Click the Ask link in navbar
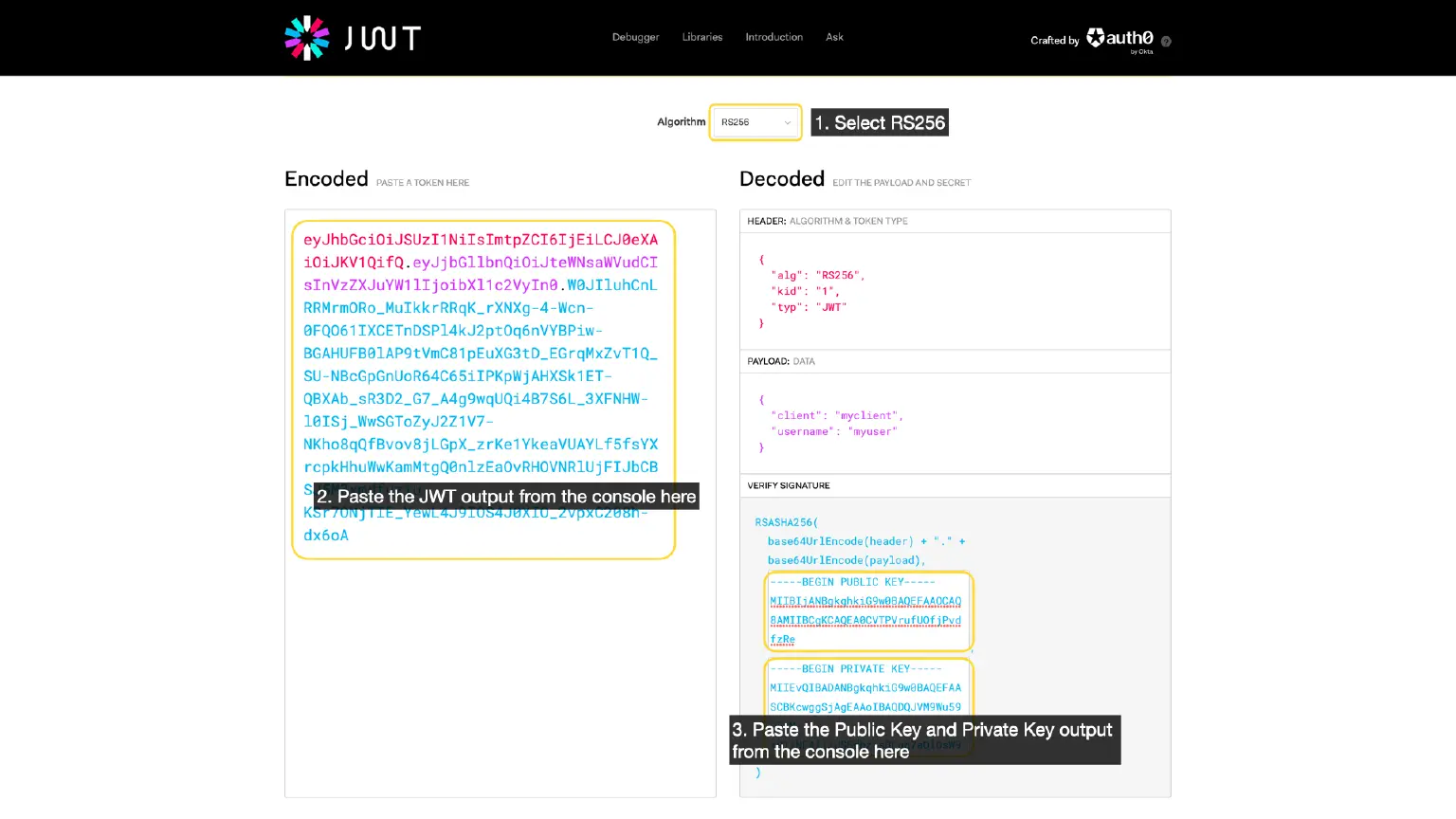This screenshot has width=1456, height=819. (834, 38)
